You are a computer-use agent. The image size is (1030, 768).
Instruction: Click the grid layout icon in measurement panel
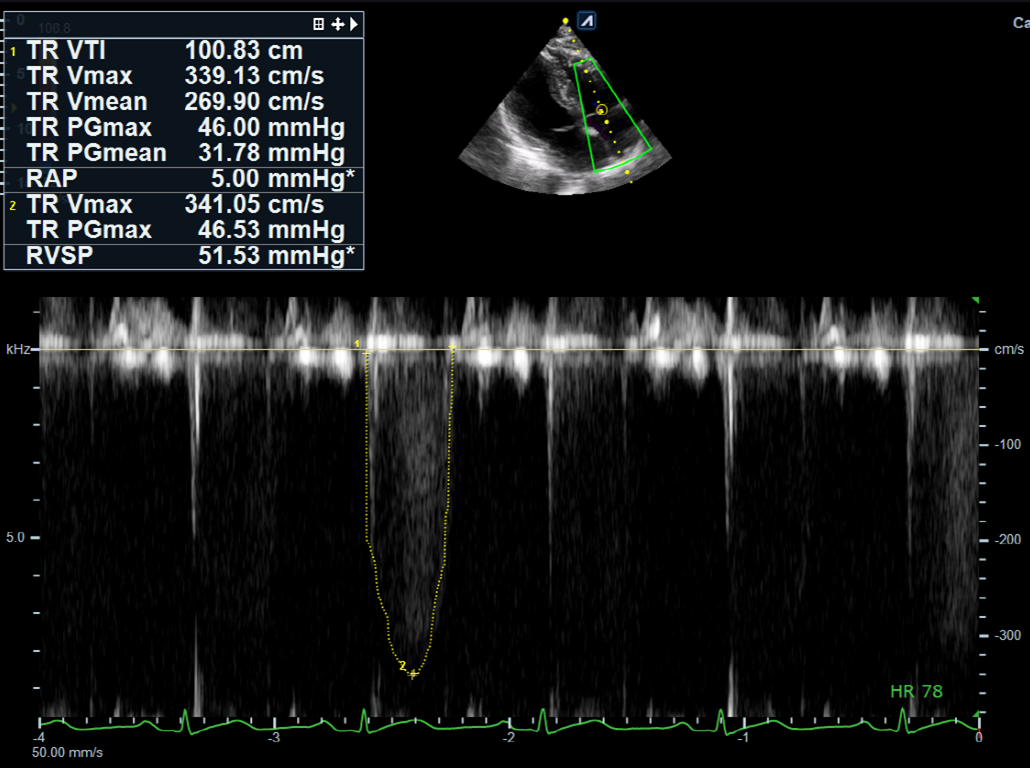319,24
